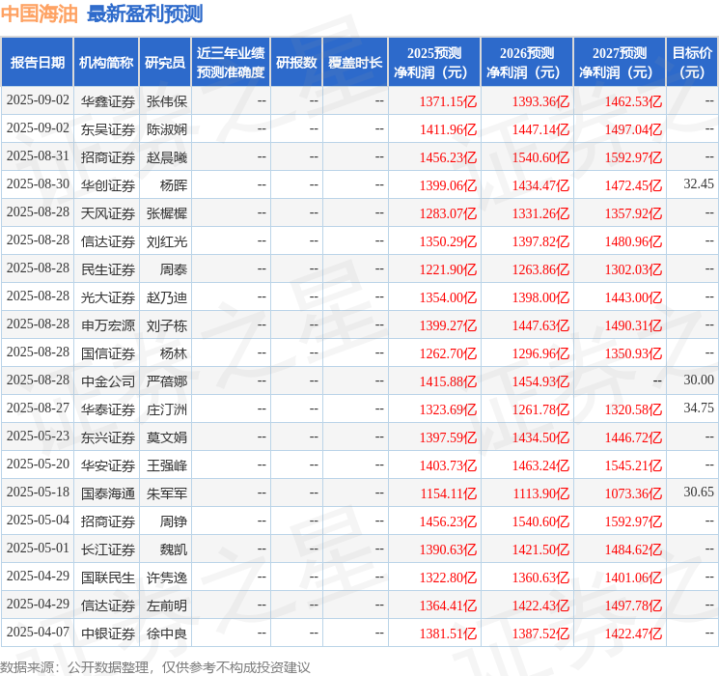Image resolution: width=719 pixels, height=676 pixels.
Task: Select the 国信证券 institution cell
Action: (x=108, y=354)
